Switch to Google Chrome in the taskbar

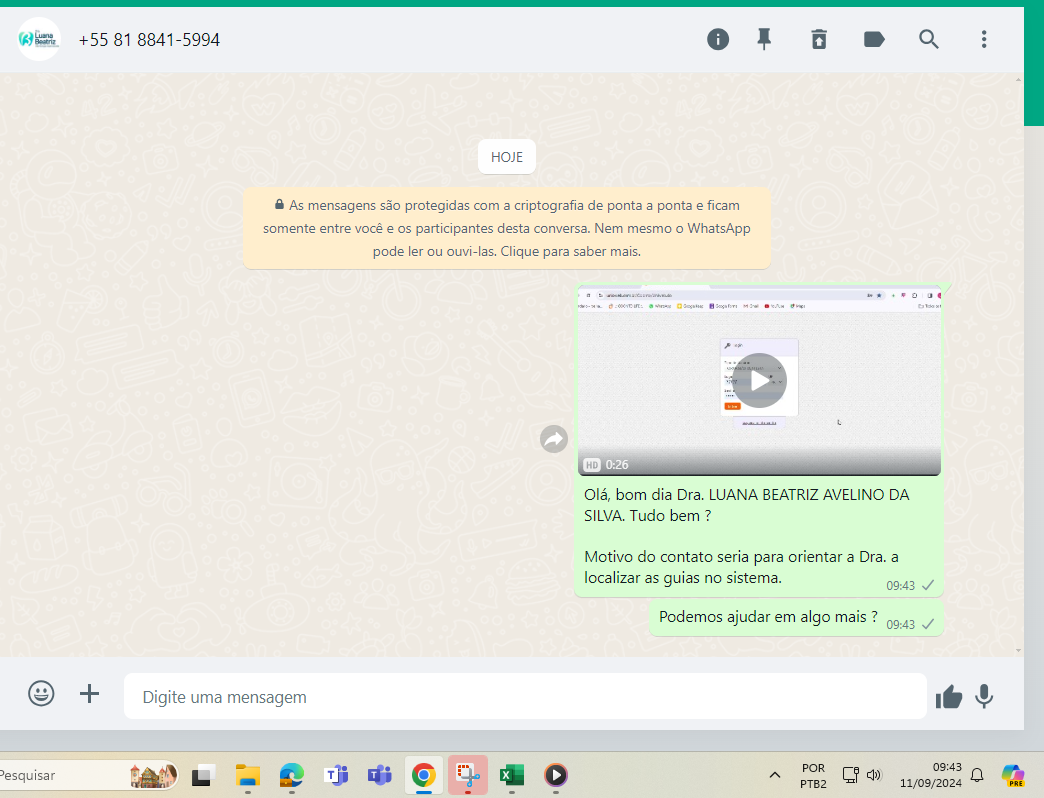423,775
